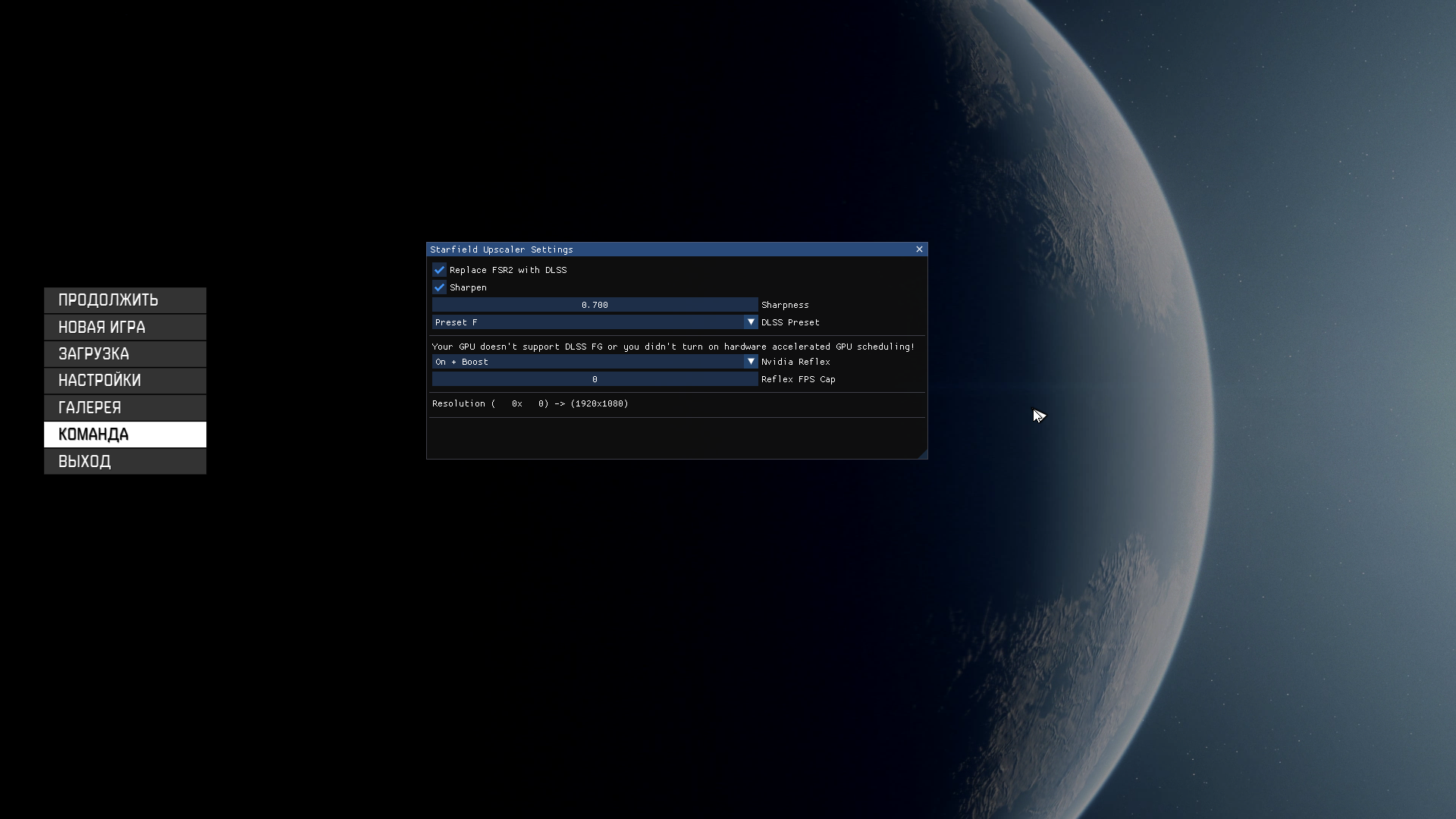Click the Starfield Upscaler Settings title bar
This screenshot has width=1456, height=819.
click(645, 249)
